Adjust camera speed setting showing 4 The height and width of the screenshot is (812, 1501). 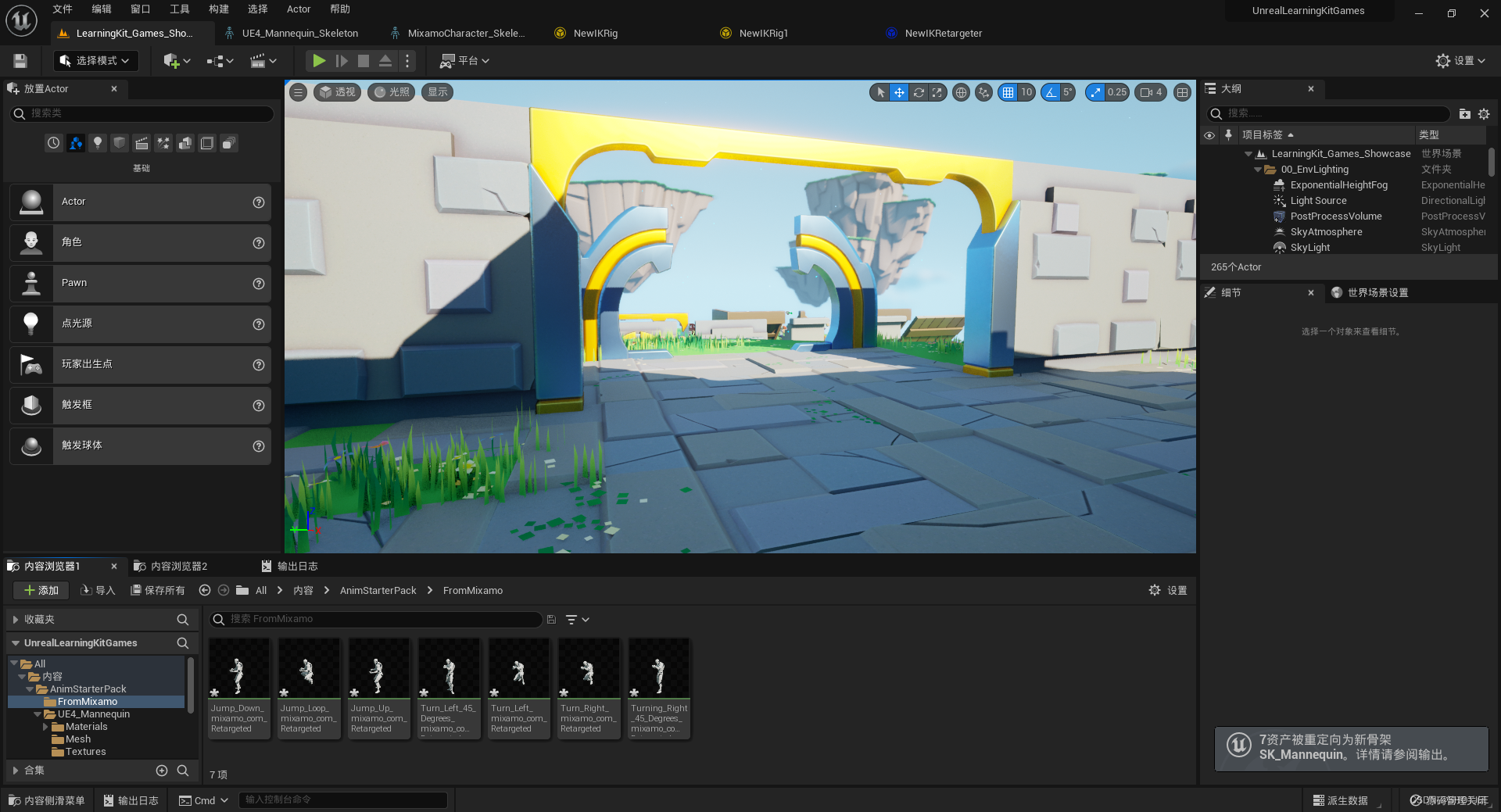click(1152, 92)
